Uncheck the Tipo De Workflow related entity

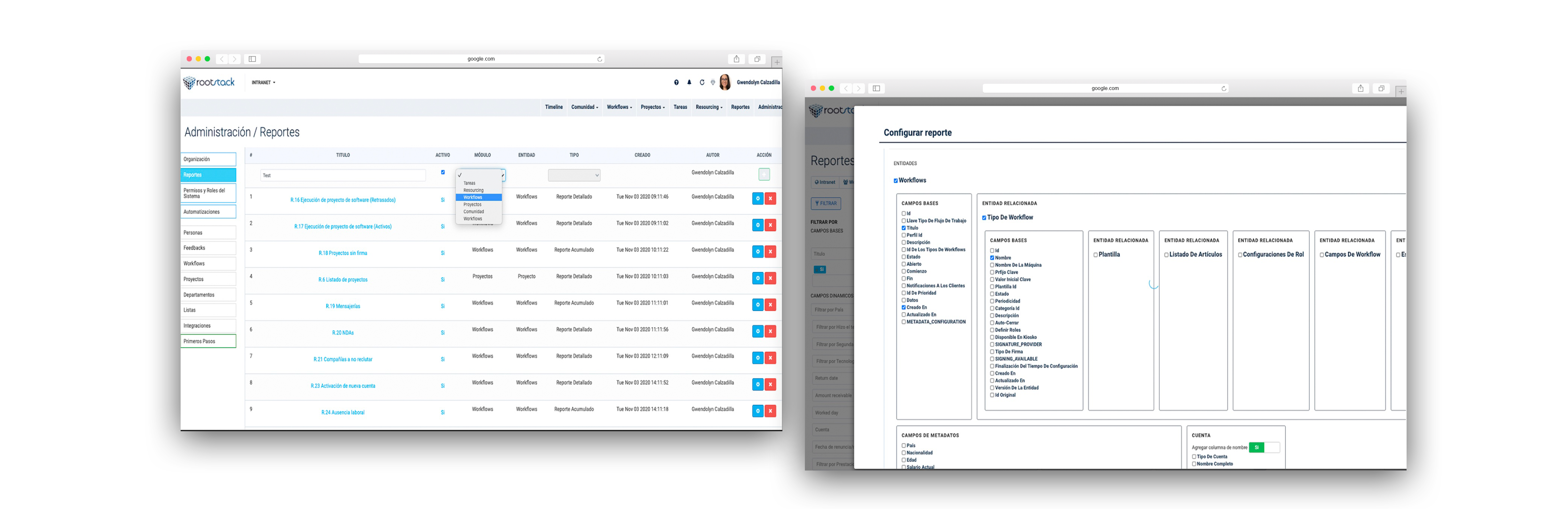984,218
